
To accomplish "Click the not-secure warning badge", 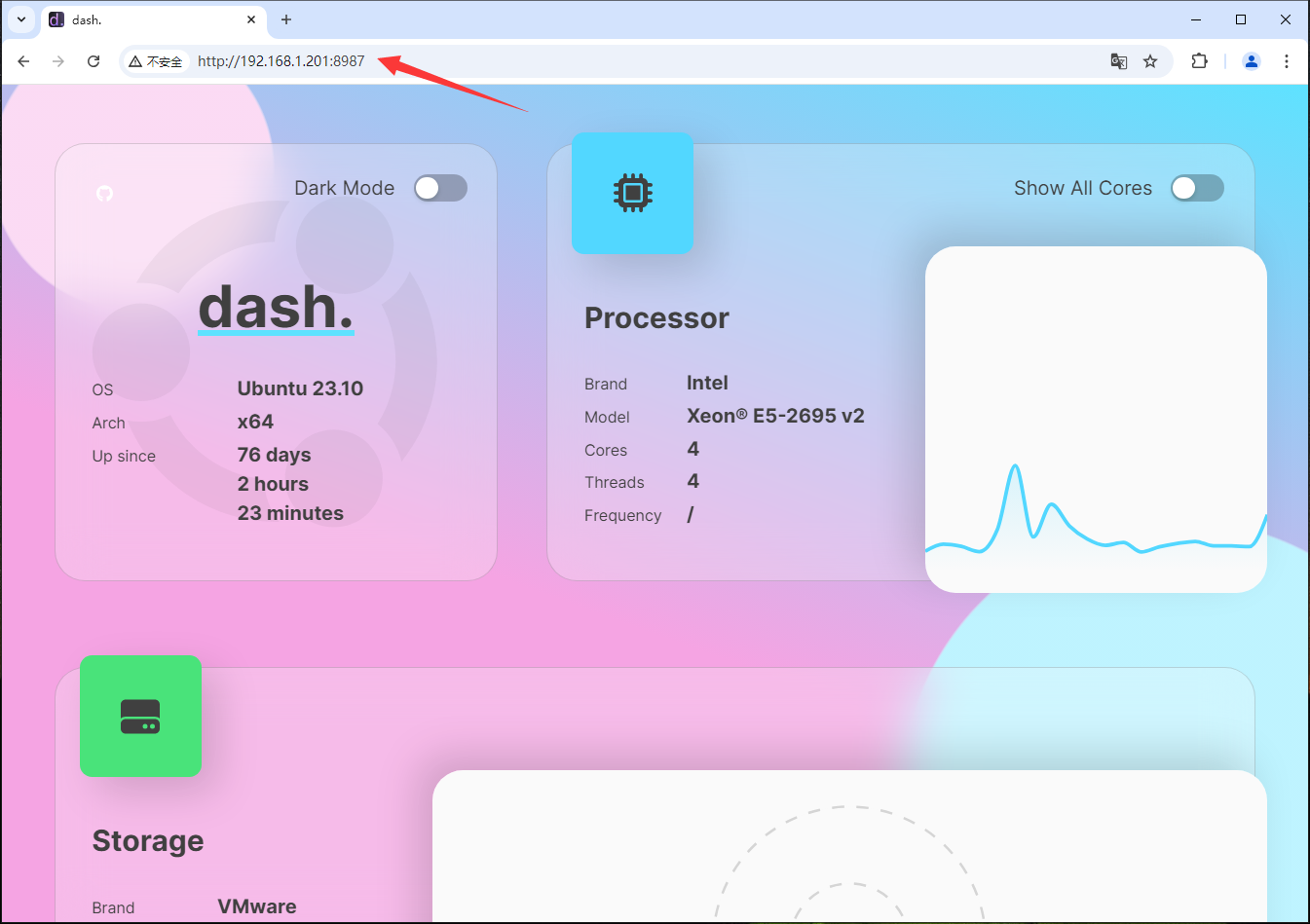I will [156, 61].
